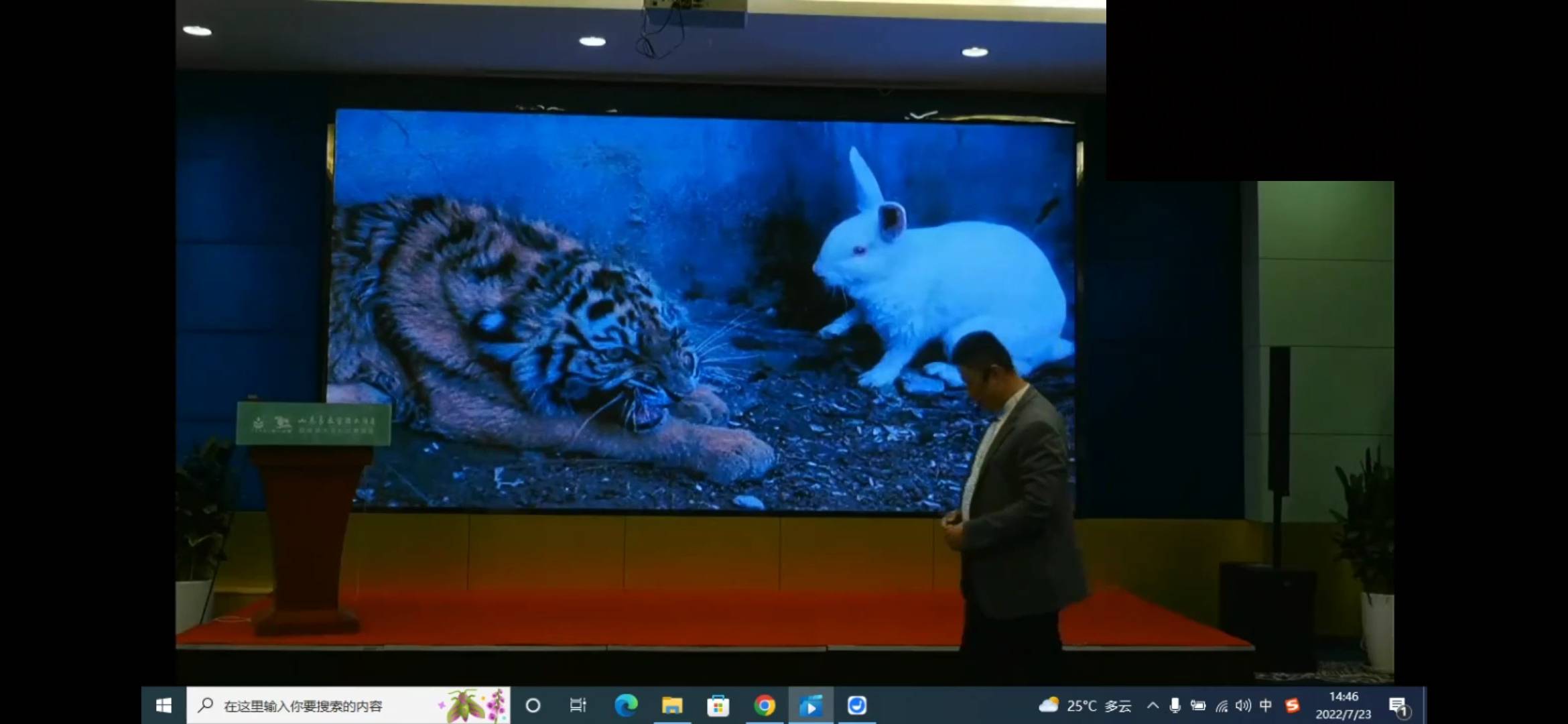
Task: Launch Google Chrome from the taskbar
Action: pos(764,705)
